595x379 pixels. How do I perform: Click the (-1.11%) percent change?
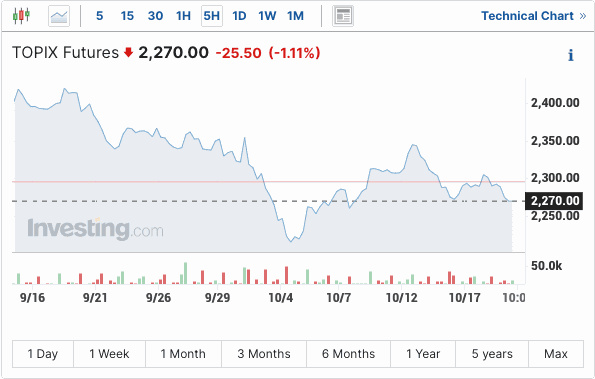coord(294,53)
